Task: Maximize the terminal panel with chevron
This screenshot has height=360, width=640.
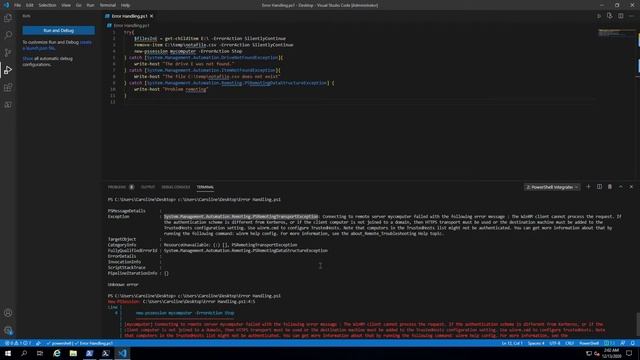Action: (x=621, y=187)
